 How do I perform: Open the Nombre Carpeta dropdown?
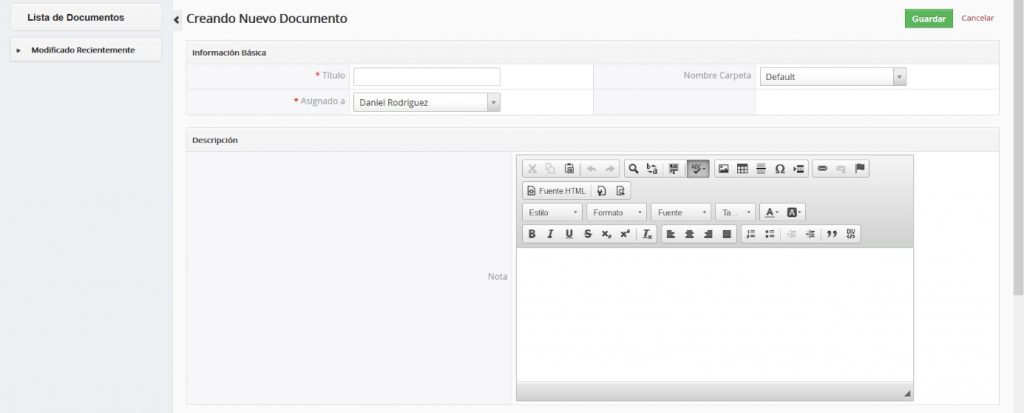[832, 77]
